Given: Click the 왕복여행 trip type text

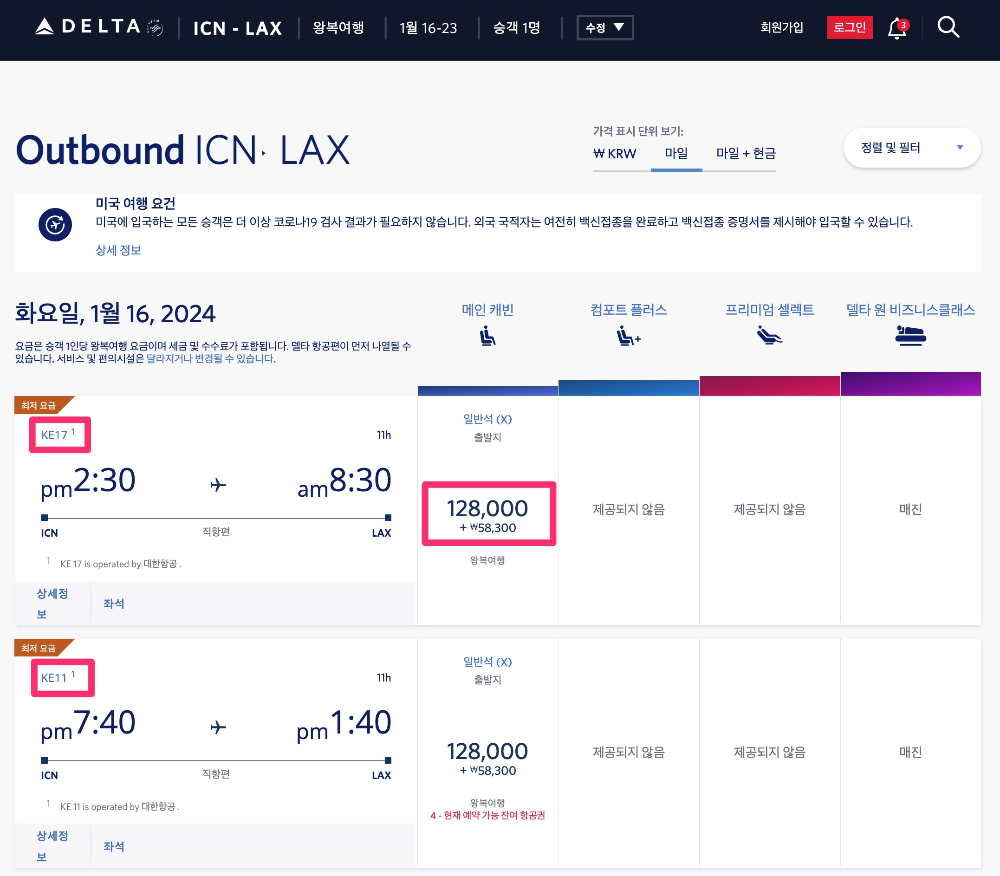Looking at the screenshot, I should click(338, 27).
